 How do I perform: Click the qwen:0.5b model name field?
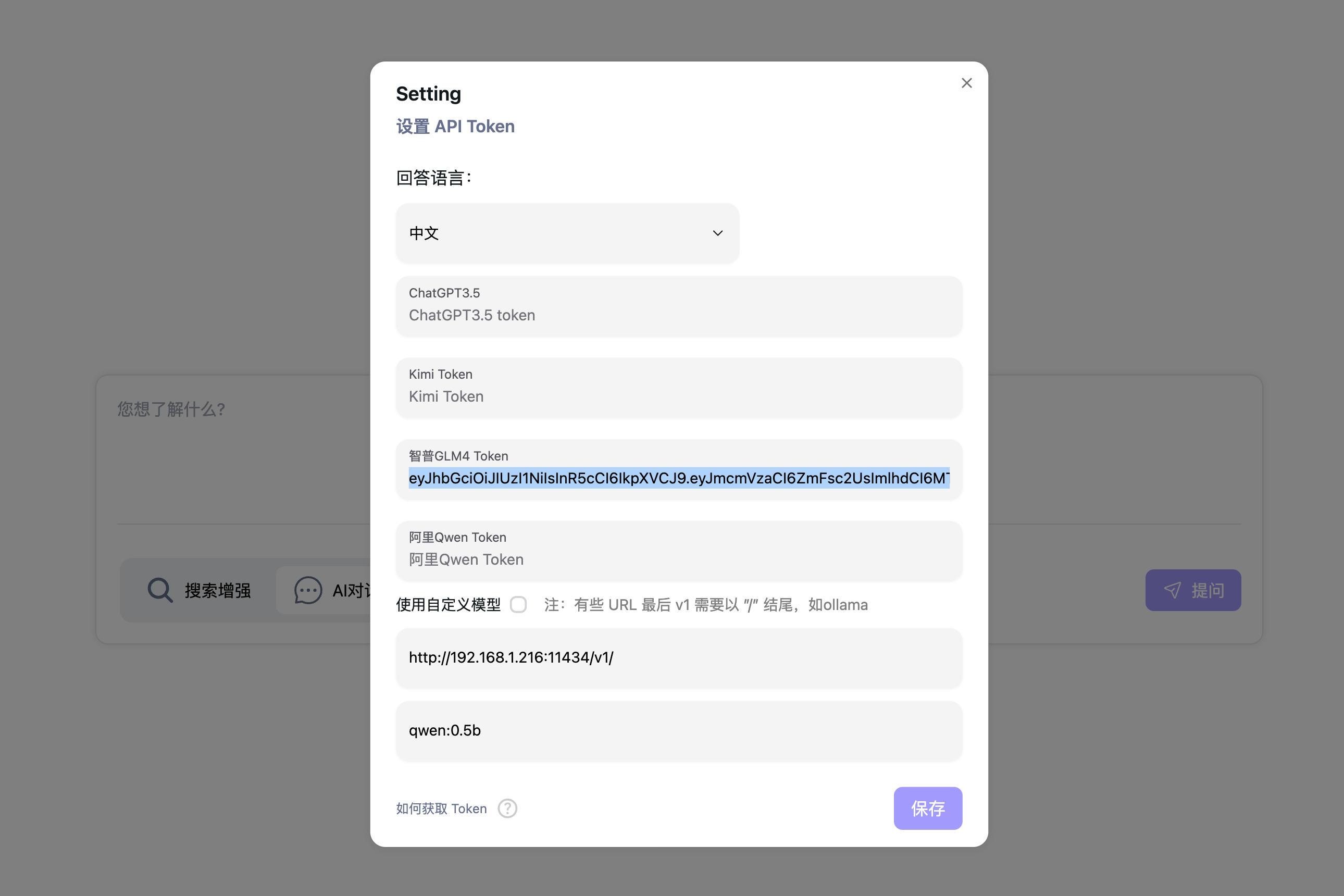coord(678,730)
